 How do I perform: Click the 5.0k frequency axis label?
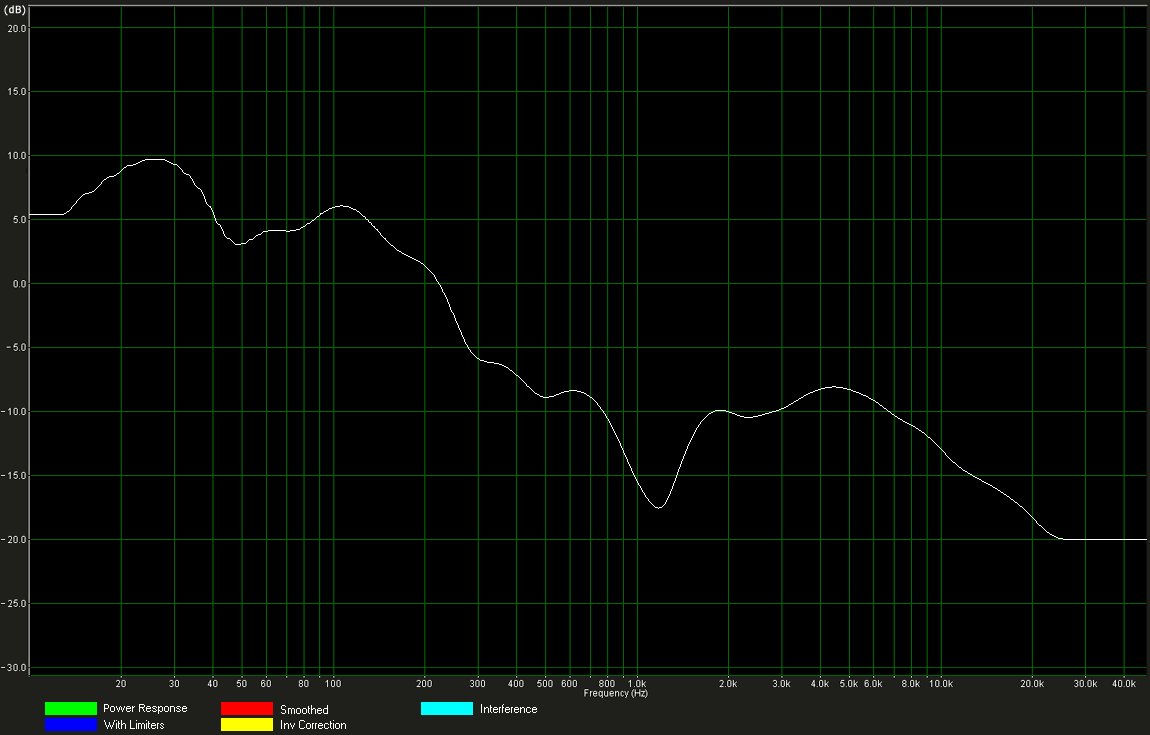849,684
